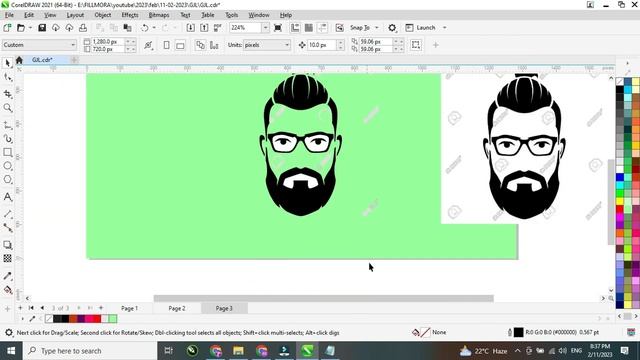Toggle Show rulers button

click(x=295, y=28)
